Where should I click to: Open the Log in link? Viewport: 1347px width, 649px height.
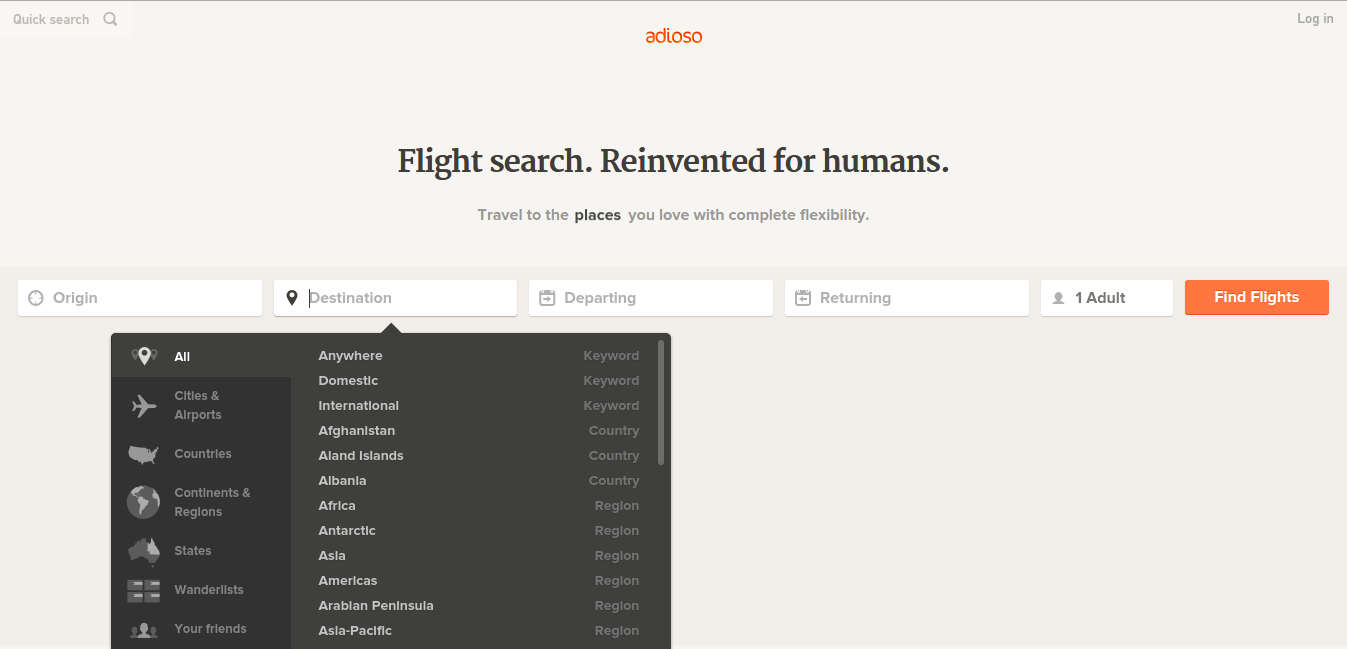pos(1315,19)
